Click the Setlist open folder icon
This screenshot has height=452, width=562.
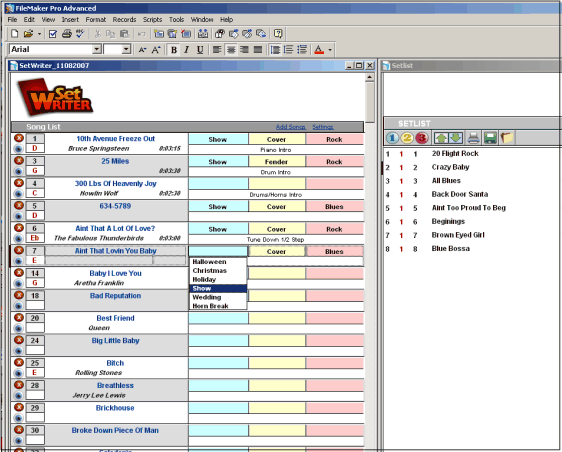pos(507,138)
